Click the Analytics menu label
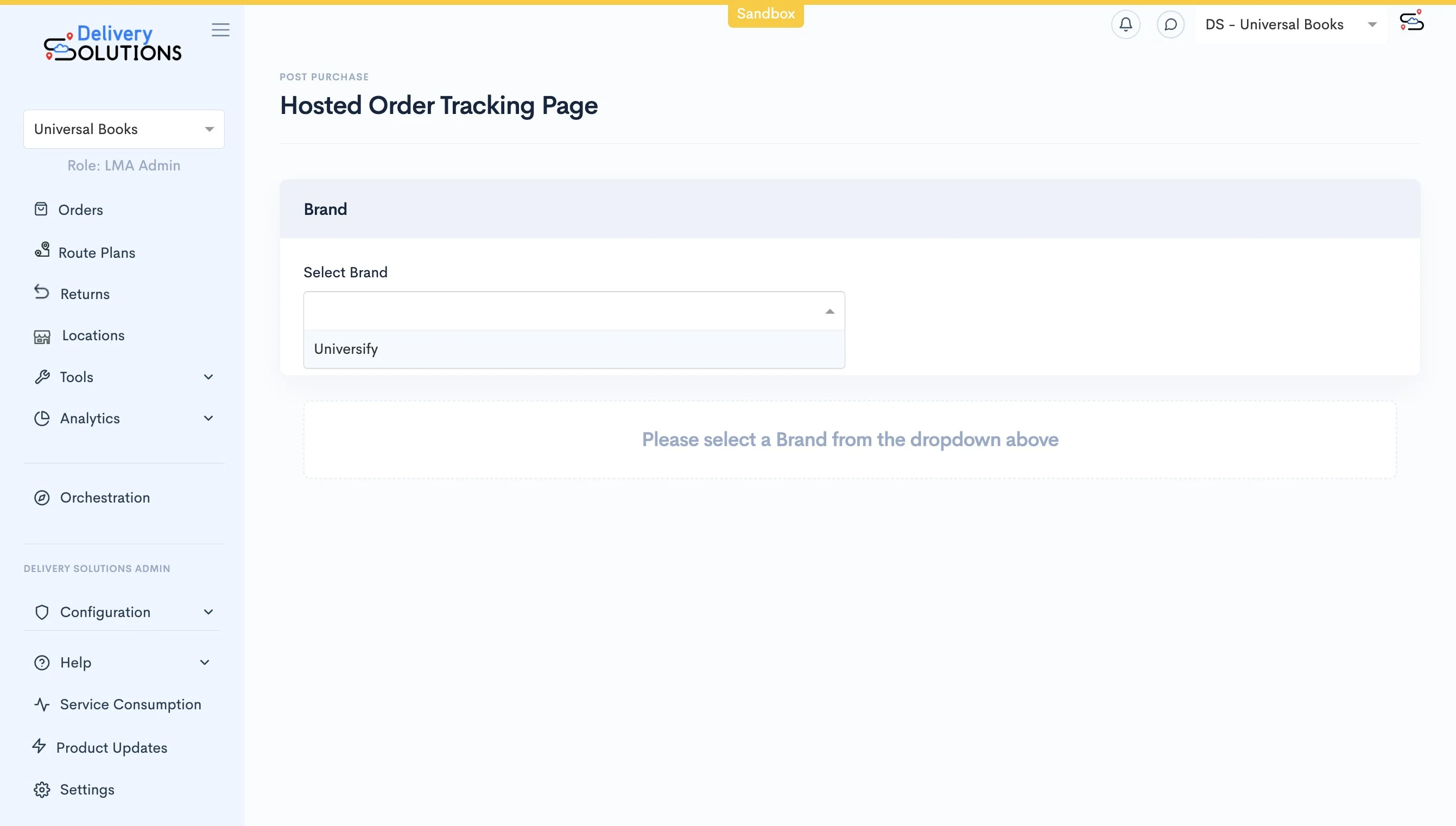The image size is (1456, 826). point(90,418)
